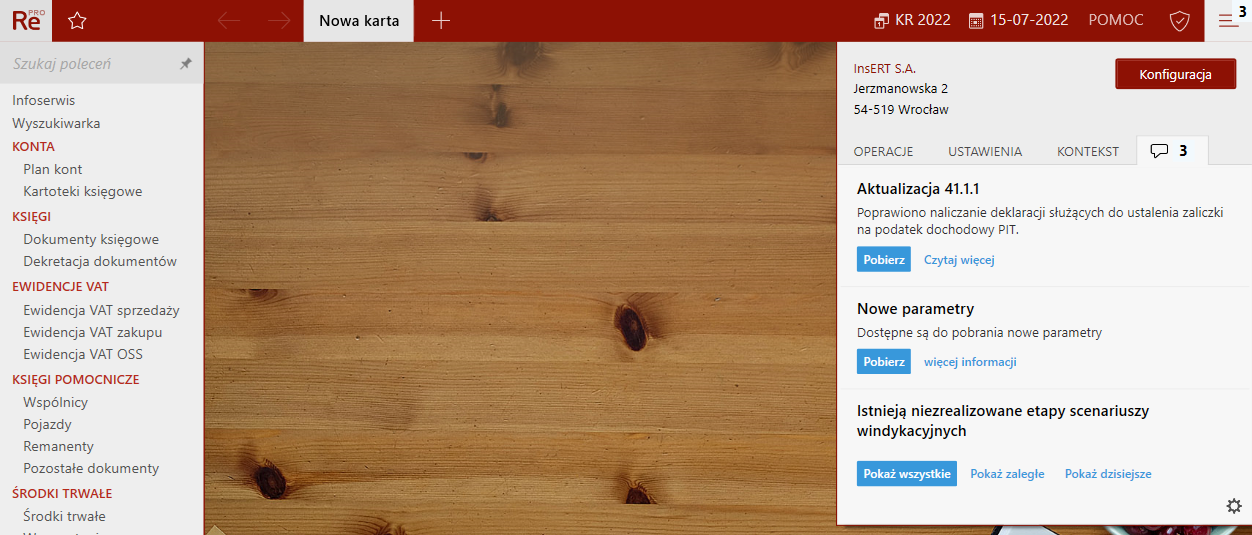Open Ewidencja VAT OSS
Screen dimensions: 1252x535
(83, 354)
